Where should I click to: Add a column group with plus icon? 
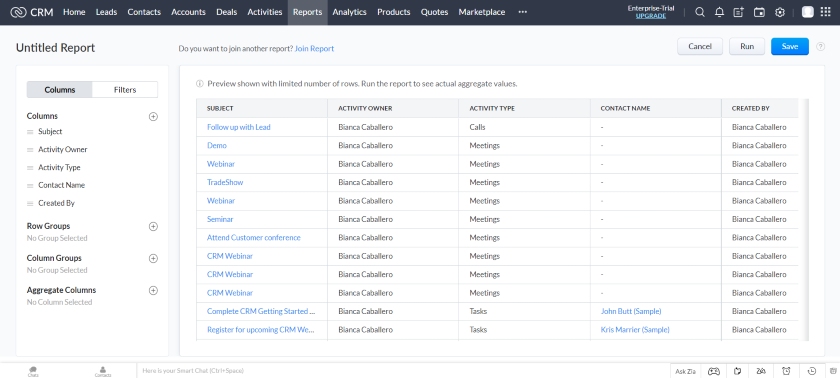tap(153, 259)
